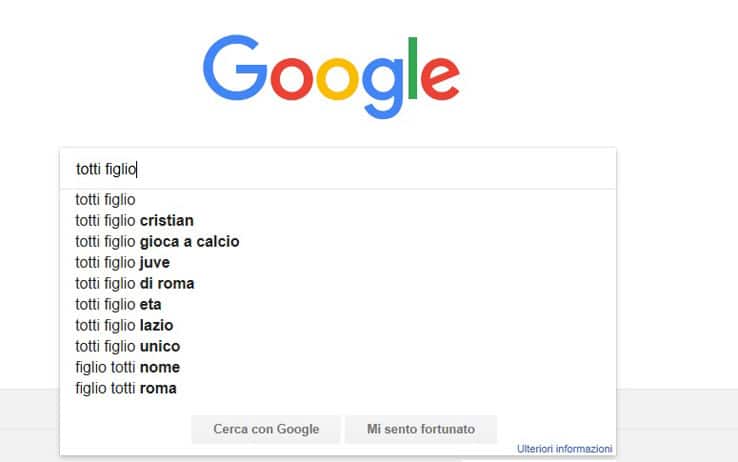This screenshot has width=738, height=462.
Task: Select the 'figlio totti roma' suggestion
Action: pyautogui.click(x=338, y=389)
